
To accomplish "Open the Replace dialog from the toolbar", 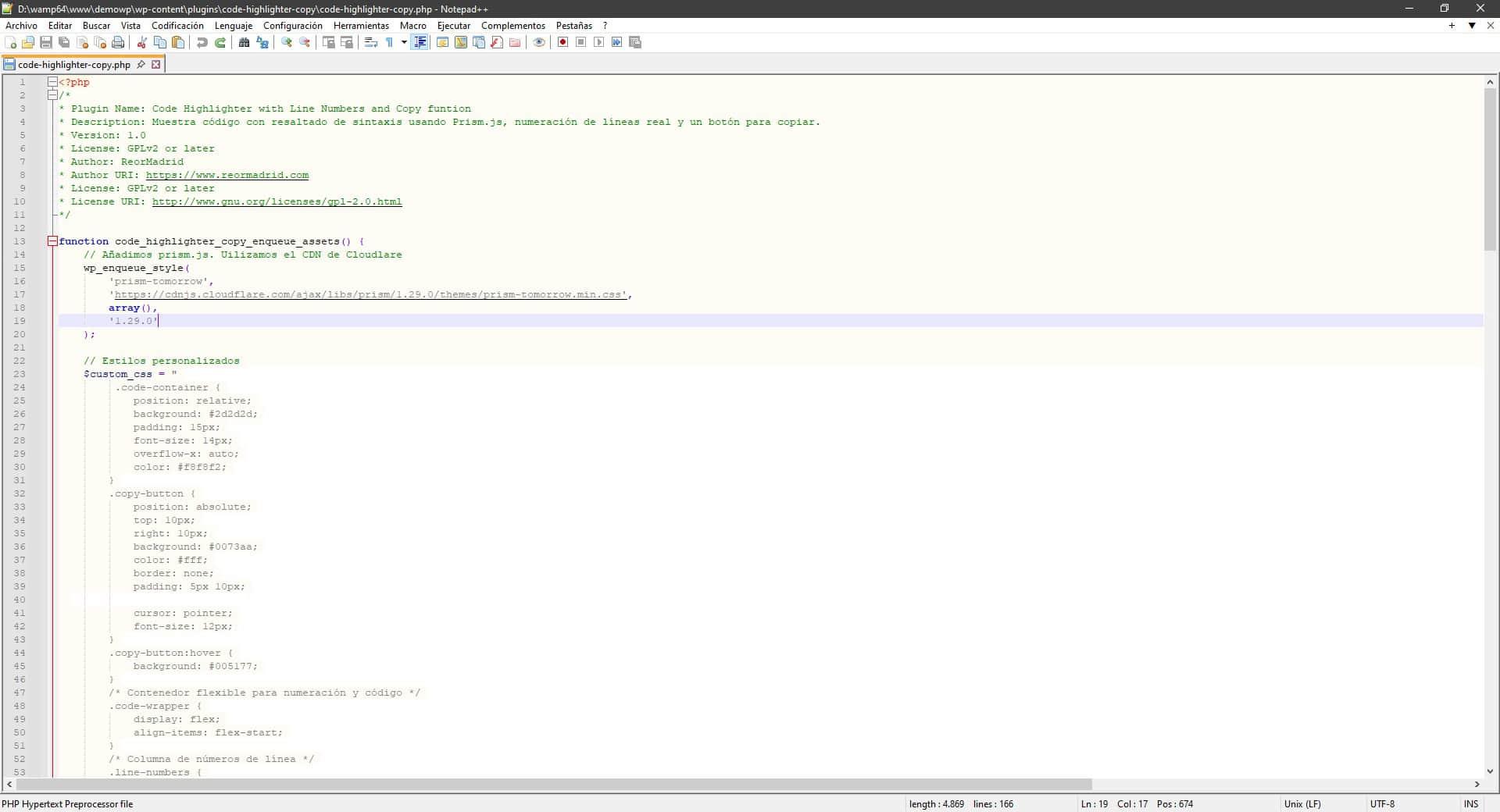I will click(x=262, y=42).
